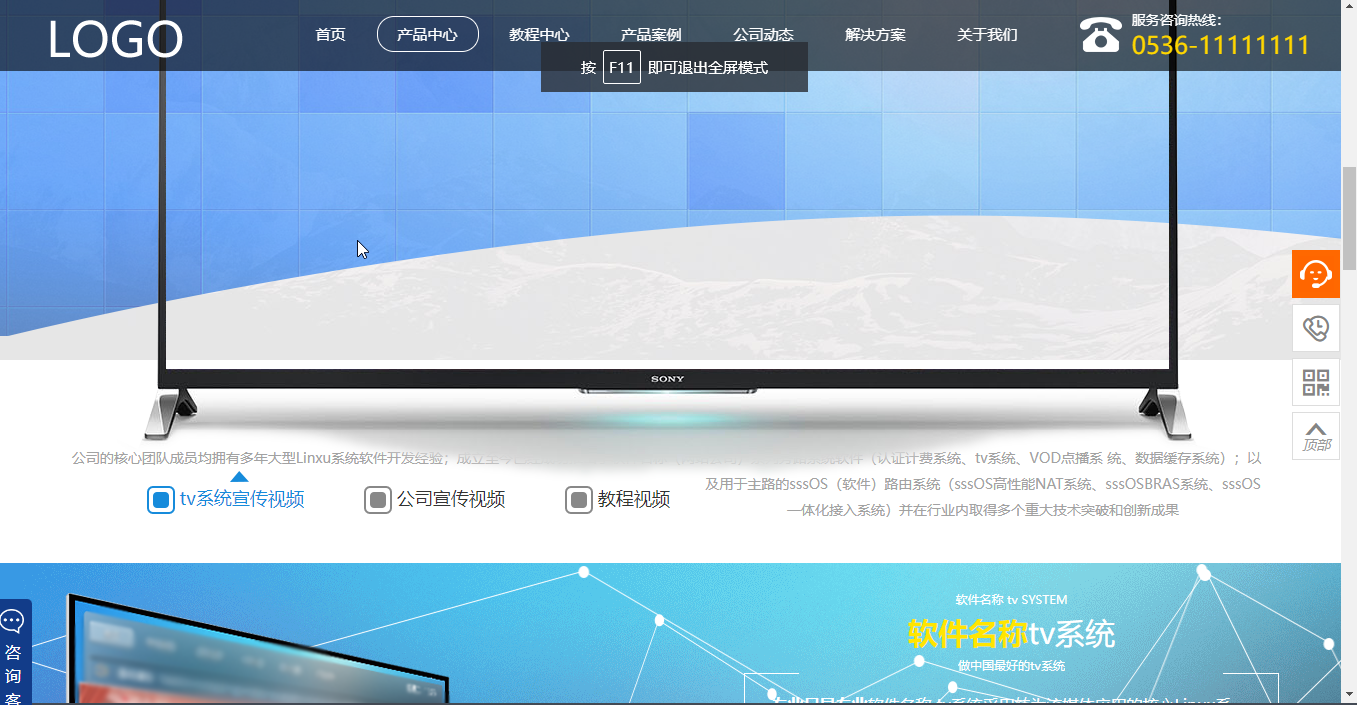Click the telephone icon beside the hotline
Screen dimensions: 1357x705
tap(1100, 35)
